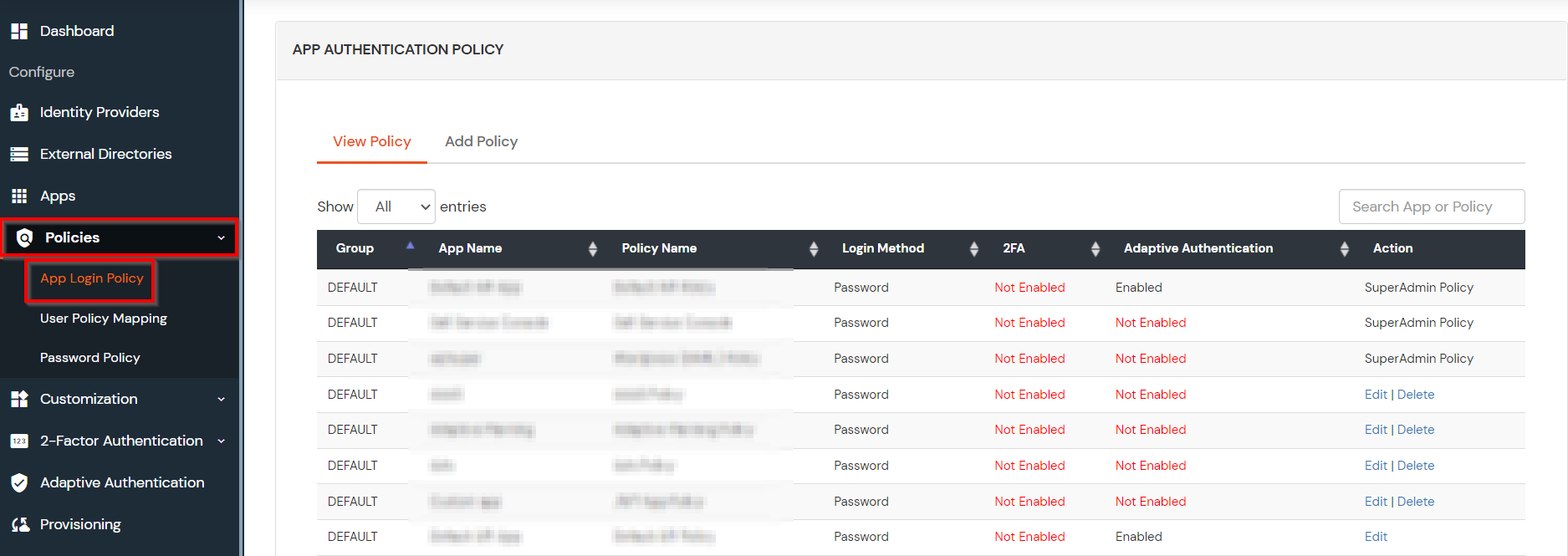Click the Customization icon

click(x=19, y=399)
